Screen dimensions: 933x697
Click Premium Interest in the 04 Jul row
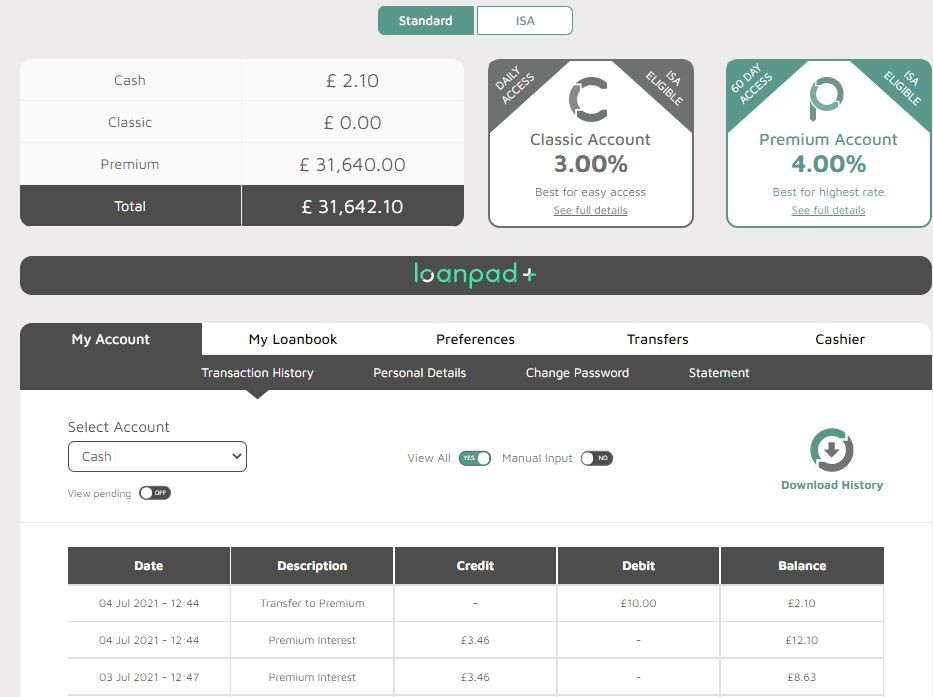(312, 640)
